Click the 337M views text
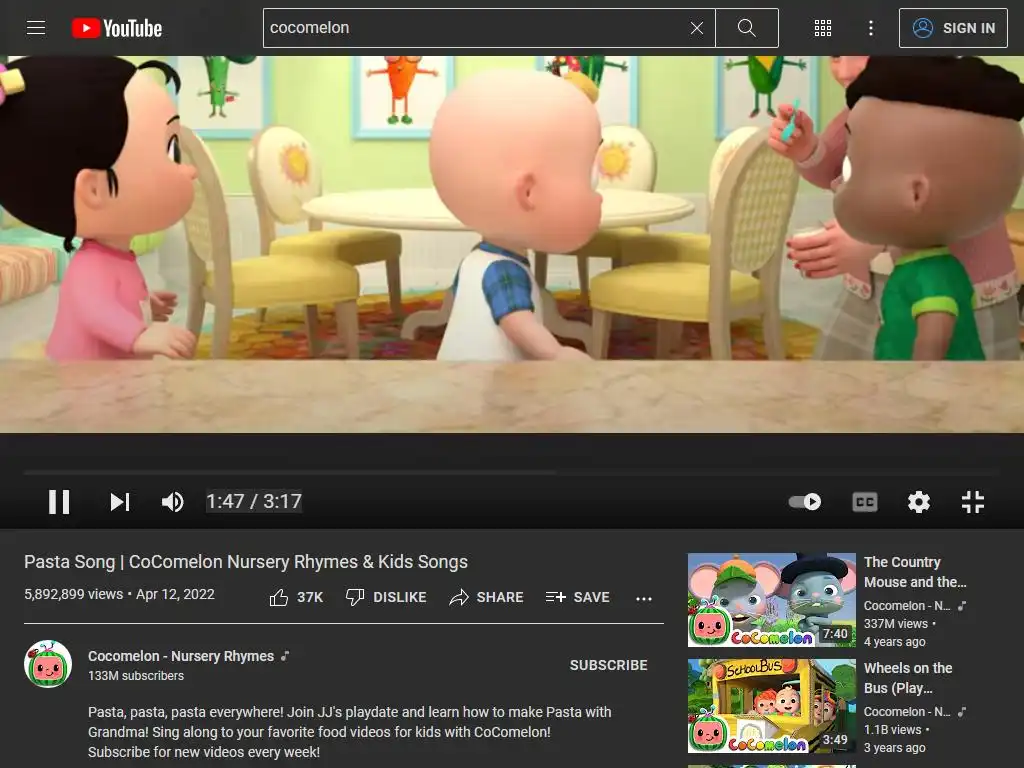Viewport: 1024px width, 768px height. pyautogui.click(x=895, y=624)
